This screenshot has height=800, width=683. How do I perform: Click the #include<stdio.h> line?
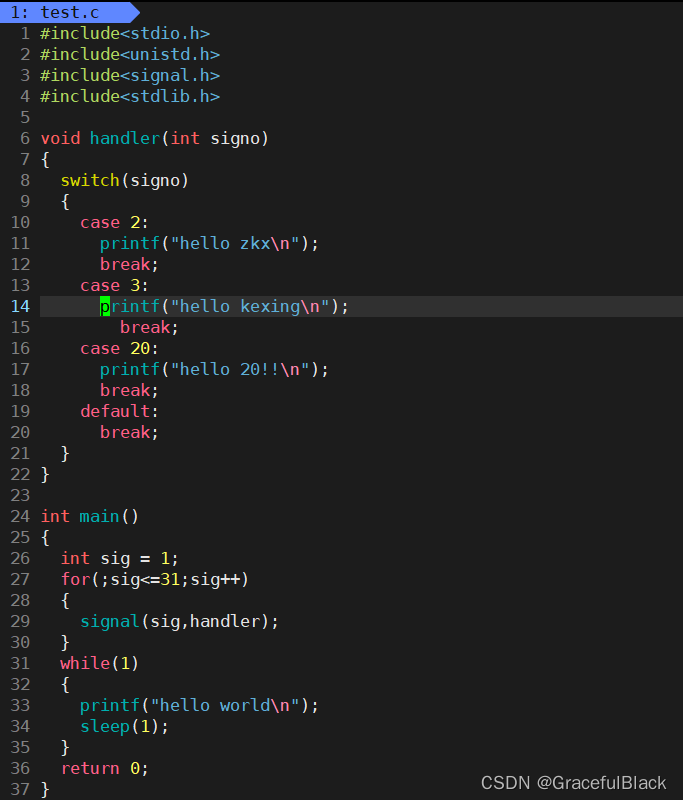click(125, 34)
